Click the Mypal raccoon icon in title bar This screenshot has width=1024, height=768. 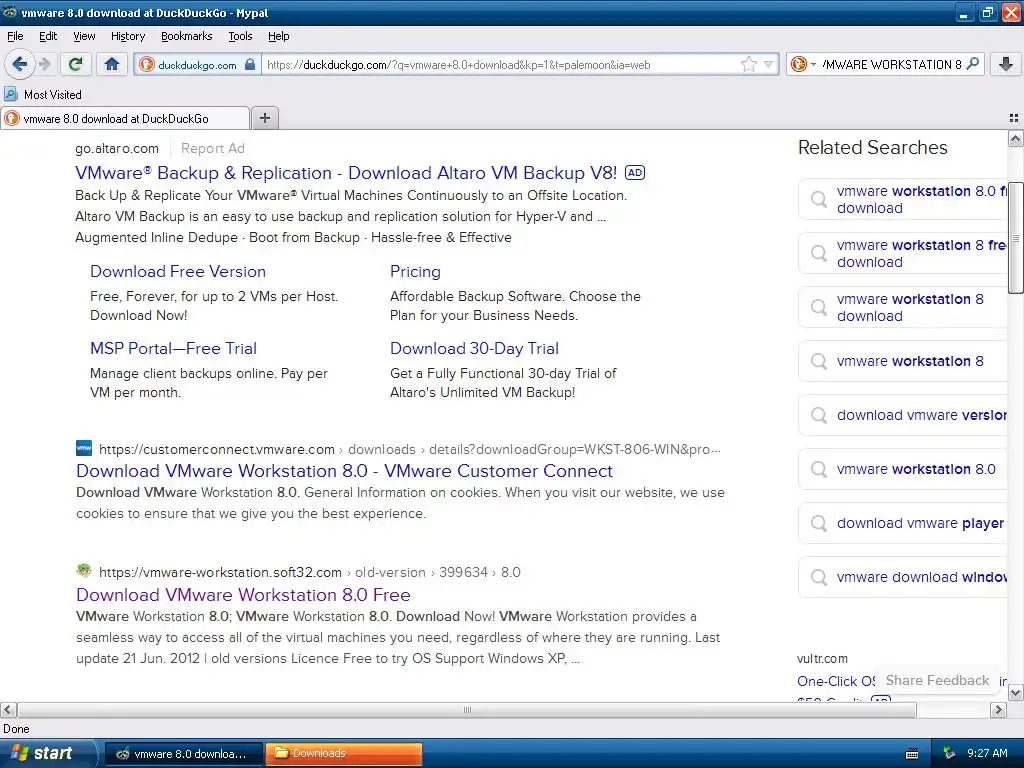[9, 12]
